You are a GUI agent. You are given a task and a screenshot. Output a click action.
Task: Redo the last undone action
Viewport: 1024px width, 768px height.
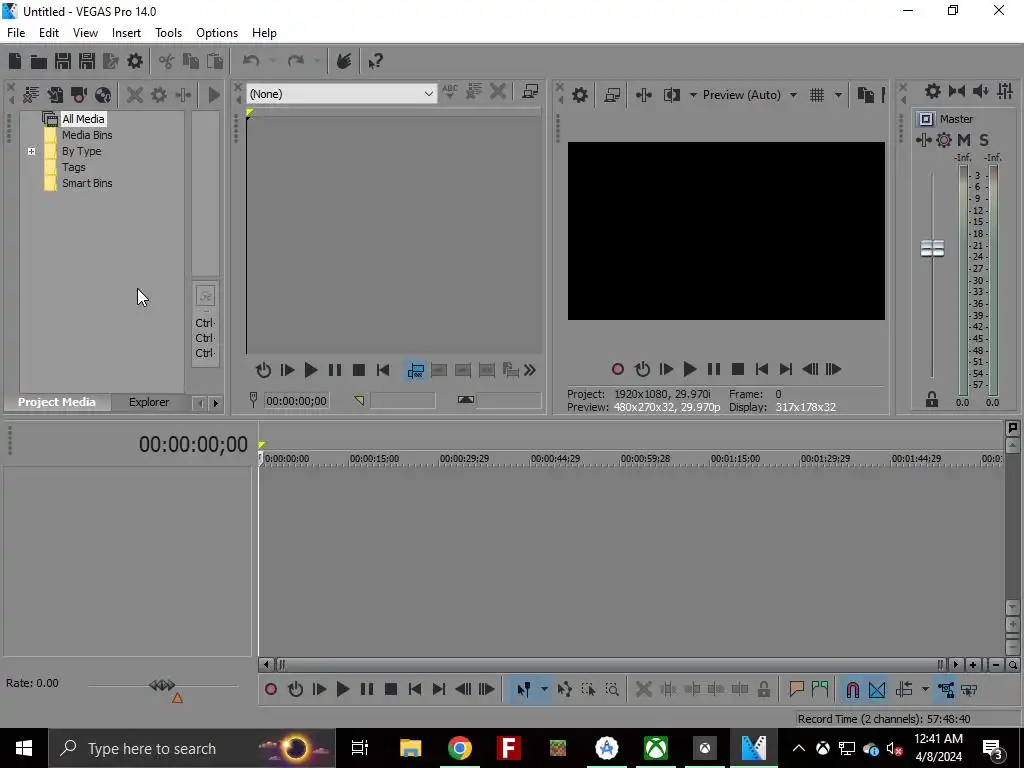point(296,61)
